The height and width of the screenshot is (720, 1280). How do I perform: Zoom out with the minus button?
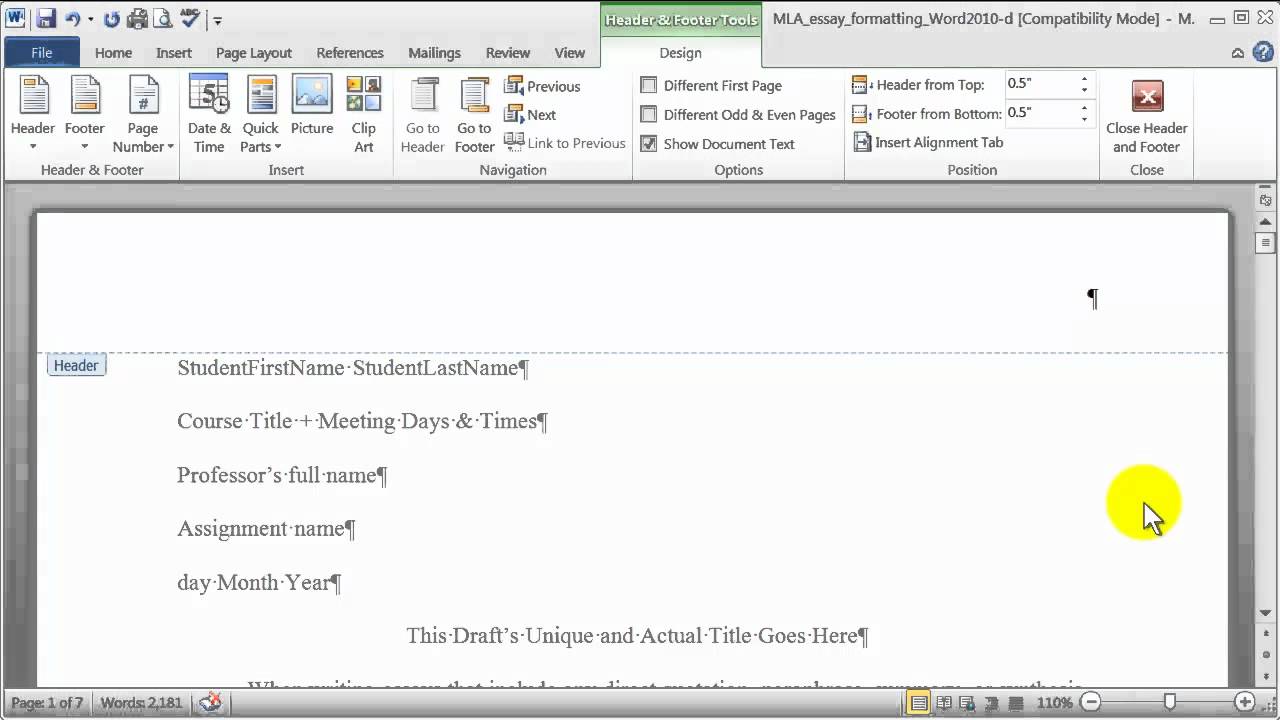pos(1092,703)
